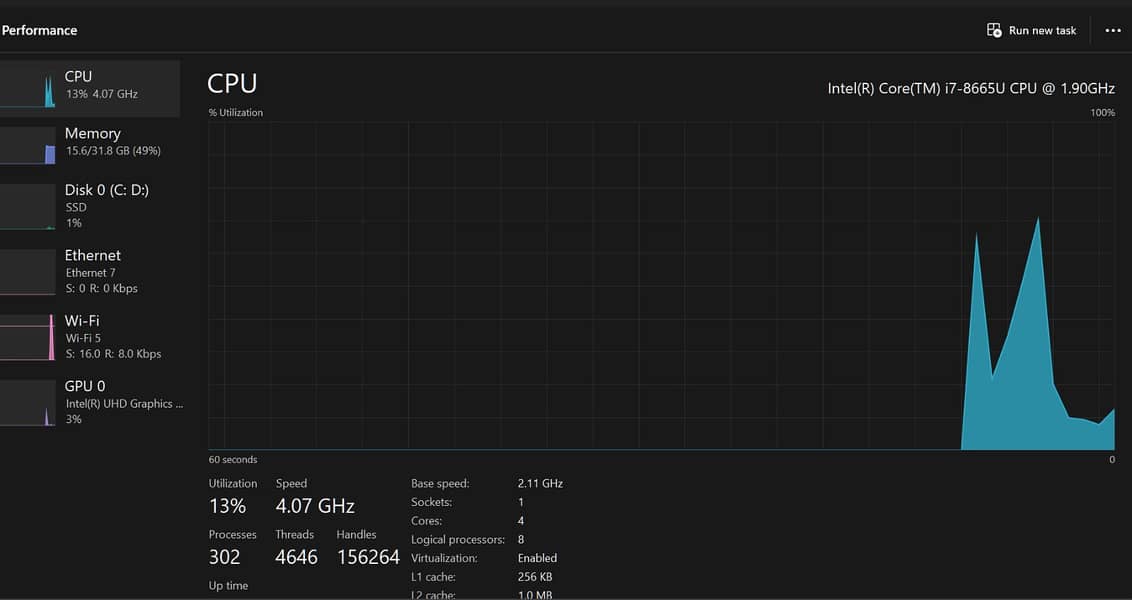Open the Disk 0 (C: D:) label

coord(107,190)
